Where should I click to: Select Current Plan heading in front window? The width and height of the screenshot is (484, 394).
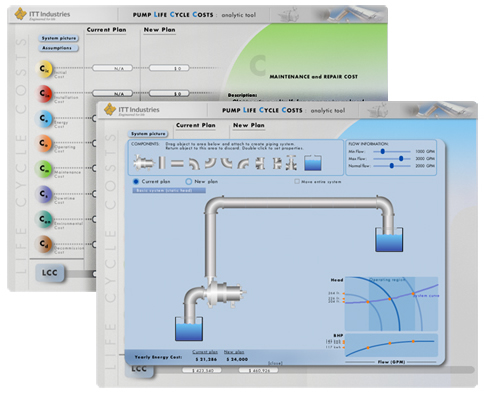pyautogui.click(x=196, y=125)
